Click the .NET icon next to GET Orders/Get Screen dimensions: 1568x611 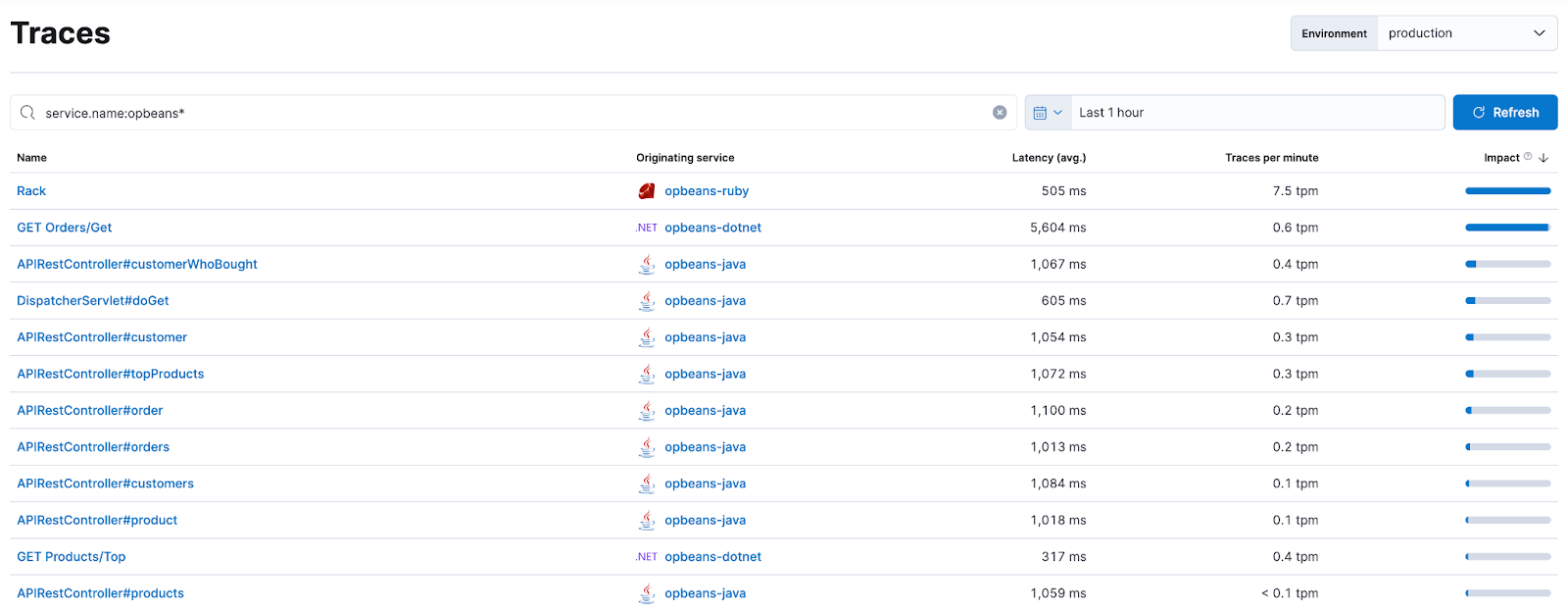point(647,228)
